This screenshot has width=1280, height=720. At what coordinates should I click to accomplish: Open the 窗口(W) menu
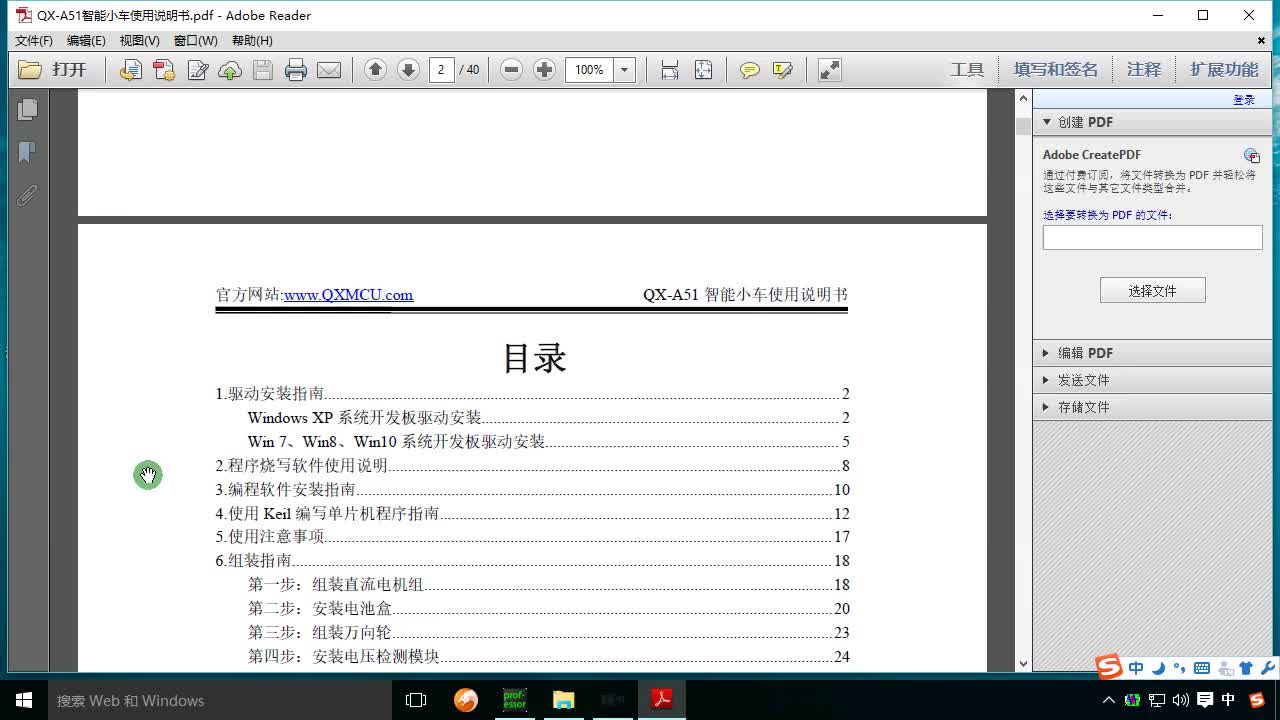click(x=195, y=41)
